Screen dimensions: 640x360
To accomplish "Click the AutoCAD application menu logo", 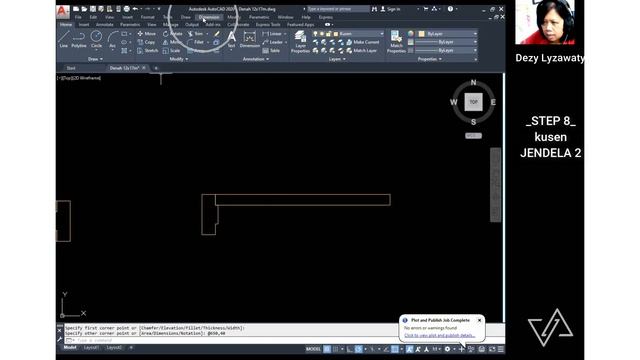I will click(62, 11).
